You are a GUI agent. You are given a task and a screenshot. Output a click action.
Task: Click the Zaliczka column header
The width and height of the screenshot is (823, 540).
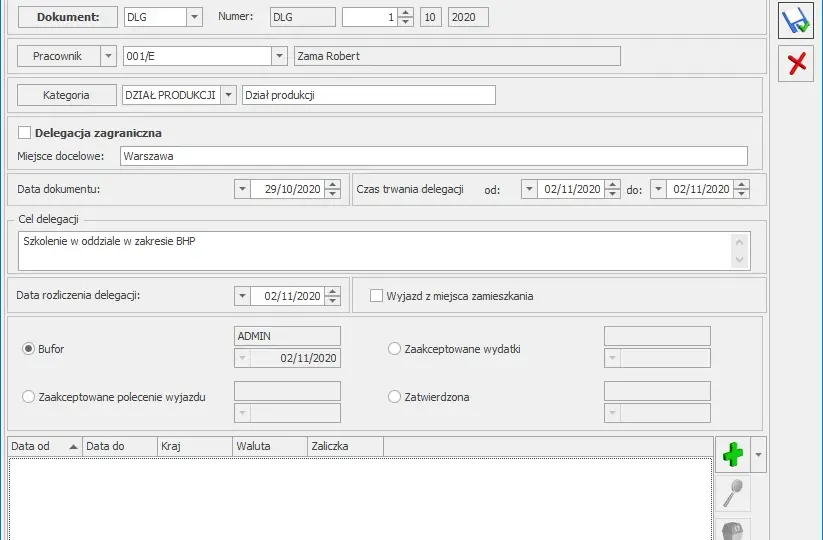pyautogui.click(x=345, y=447)
